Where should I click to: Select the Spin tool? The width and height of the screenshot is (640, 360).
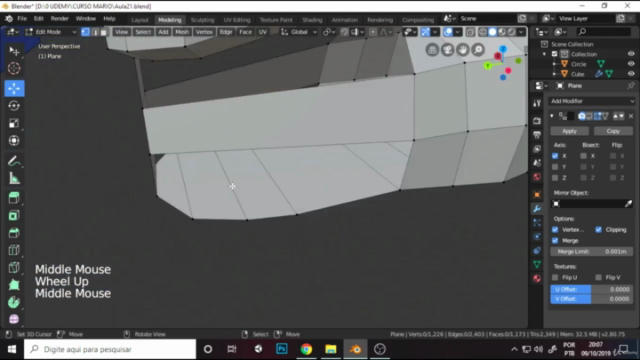pos(14,302)
